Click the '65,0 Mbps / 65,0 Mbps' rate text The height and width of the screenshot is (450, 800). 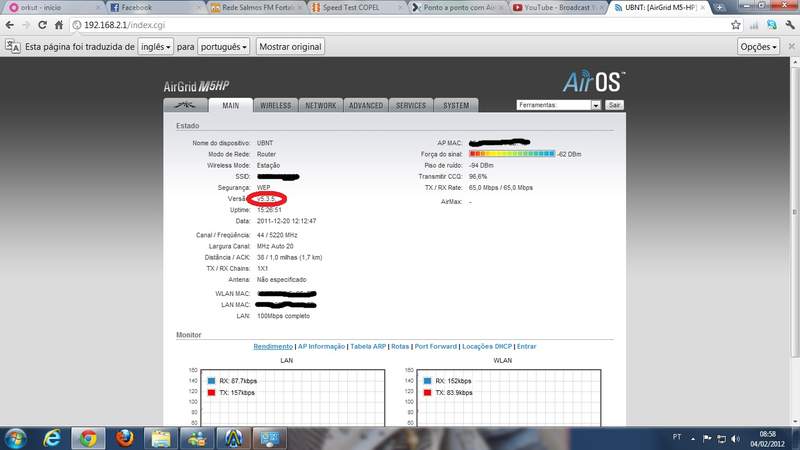(501, 188)
